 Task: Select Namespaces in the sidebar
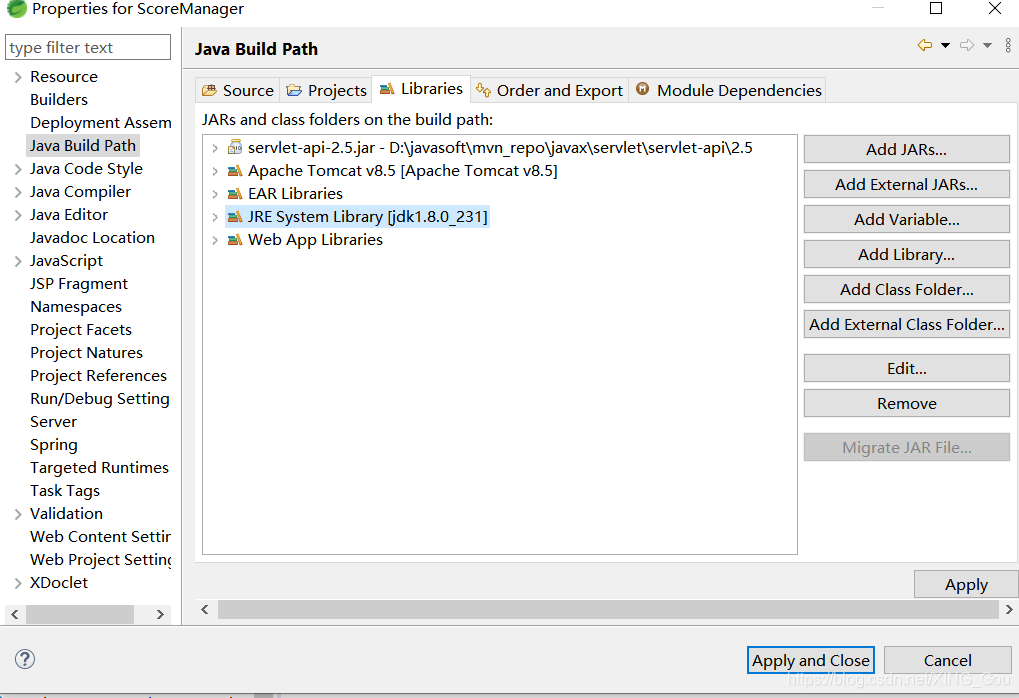(x=76, y=307)
